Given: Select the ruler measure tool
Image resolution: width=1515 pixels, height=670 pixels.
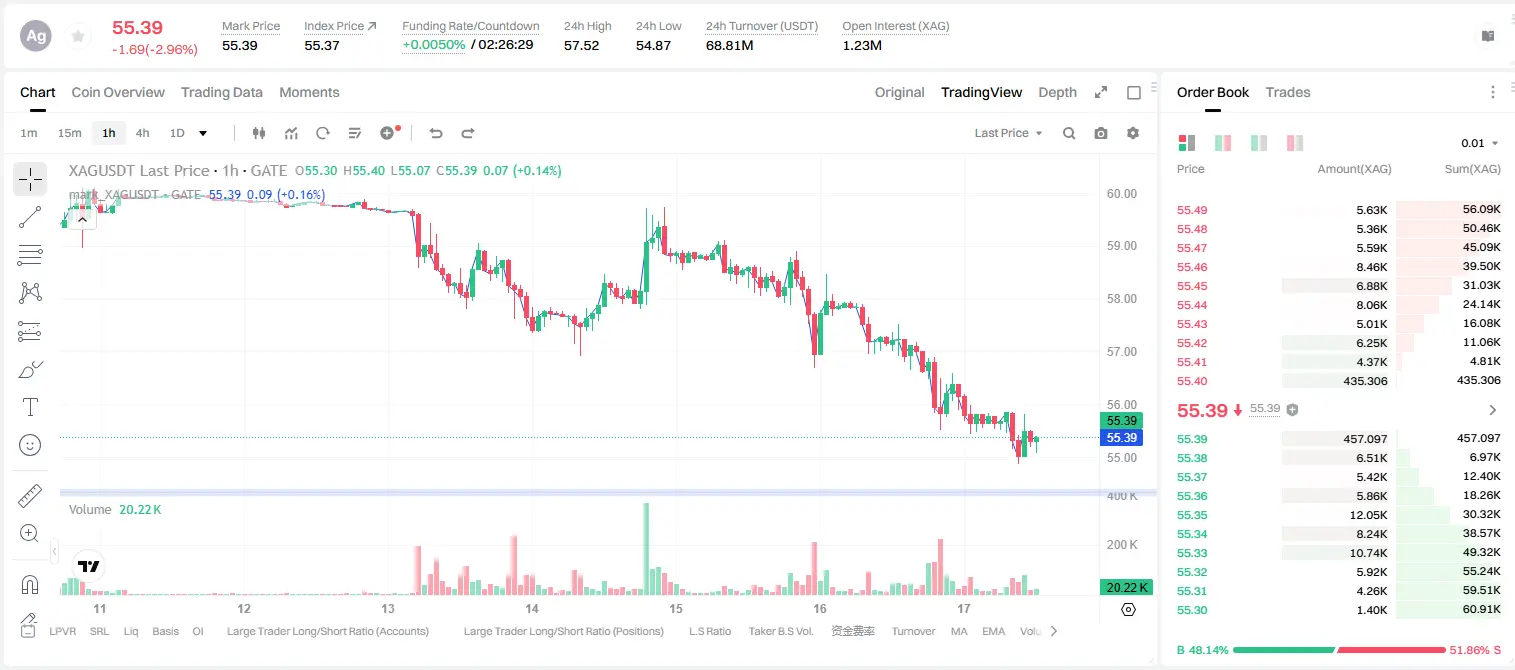Looking at the screenshot, I should [x=30, y=496].
